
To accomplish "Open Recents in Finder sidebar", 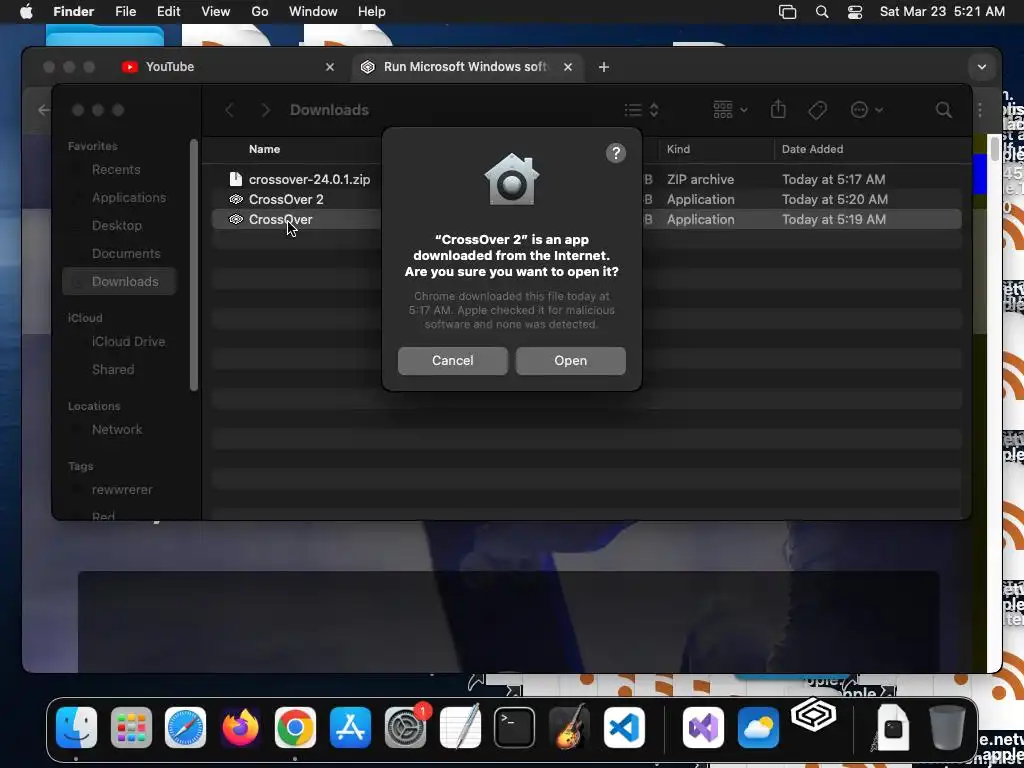I will point(116,169).
